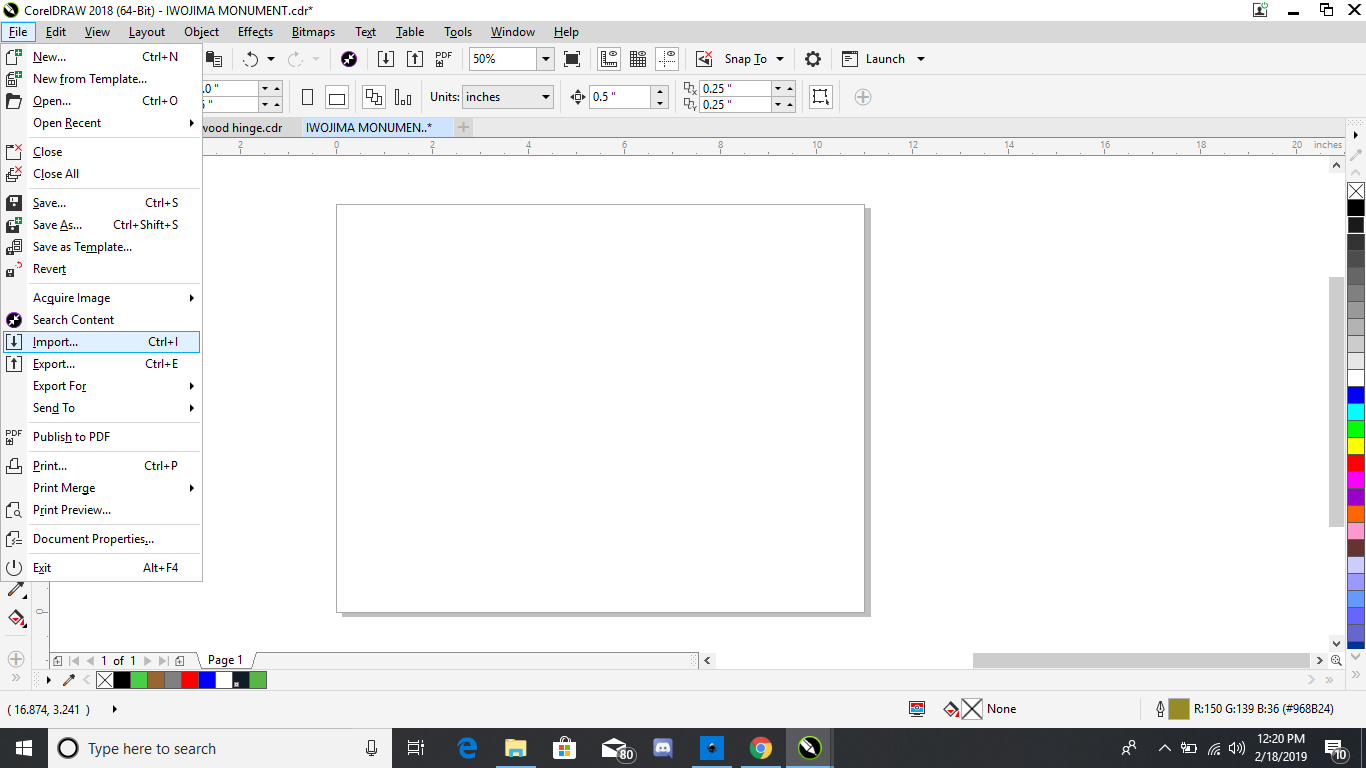The width and height of the screenshot is (1366, 768).
Task: Click the Quick Customize plus icon
Action: (863, 97)
